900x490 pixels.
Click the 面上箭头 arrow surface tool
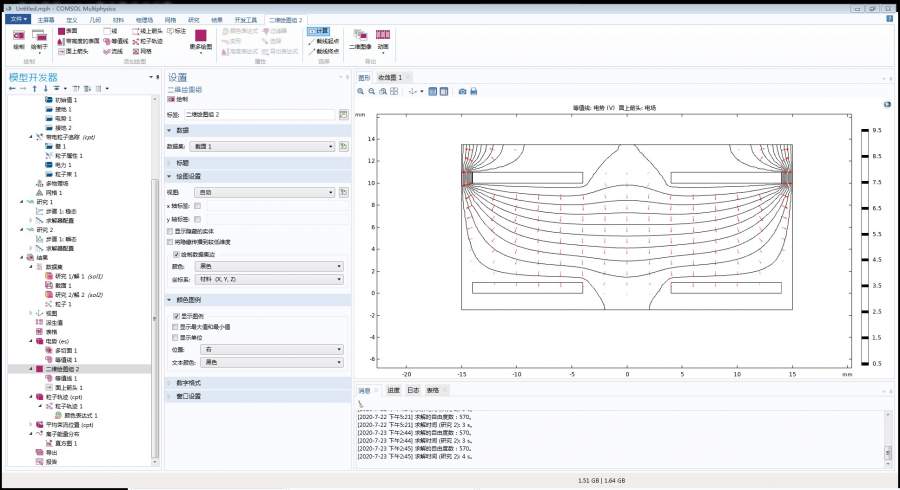pos(72,50)
